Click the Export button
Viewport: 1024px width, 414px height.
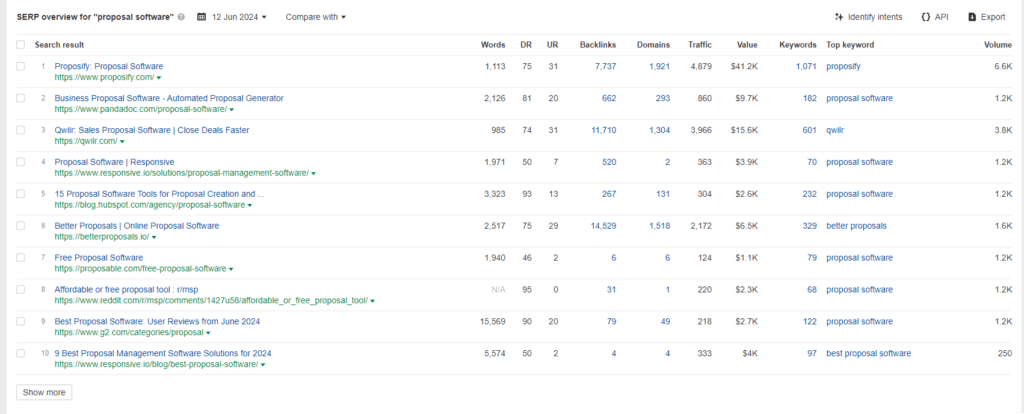(x=987, y=17)
